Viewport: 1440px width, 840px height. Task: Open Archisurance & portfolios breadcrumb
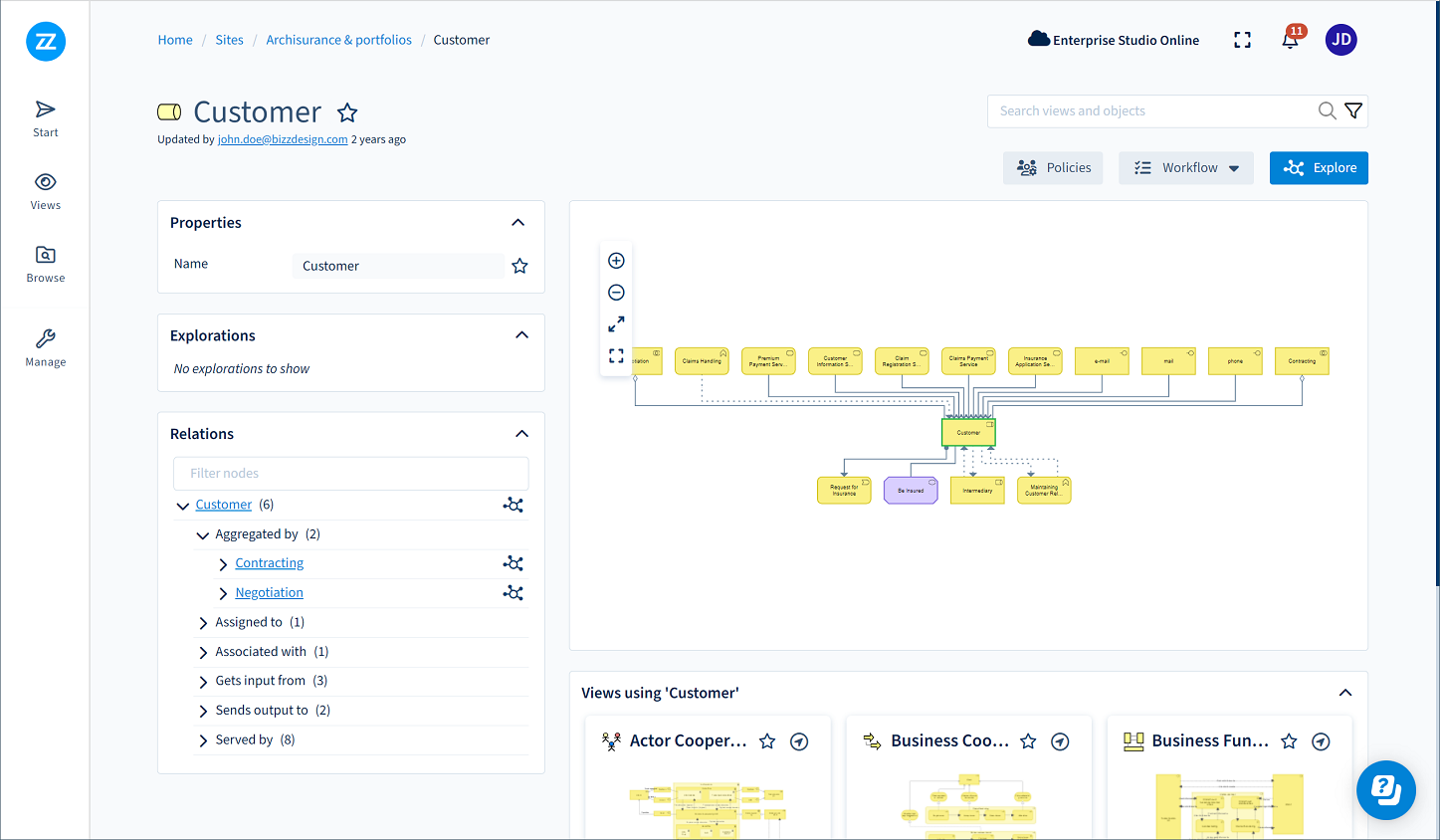point(338,40)
